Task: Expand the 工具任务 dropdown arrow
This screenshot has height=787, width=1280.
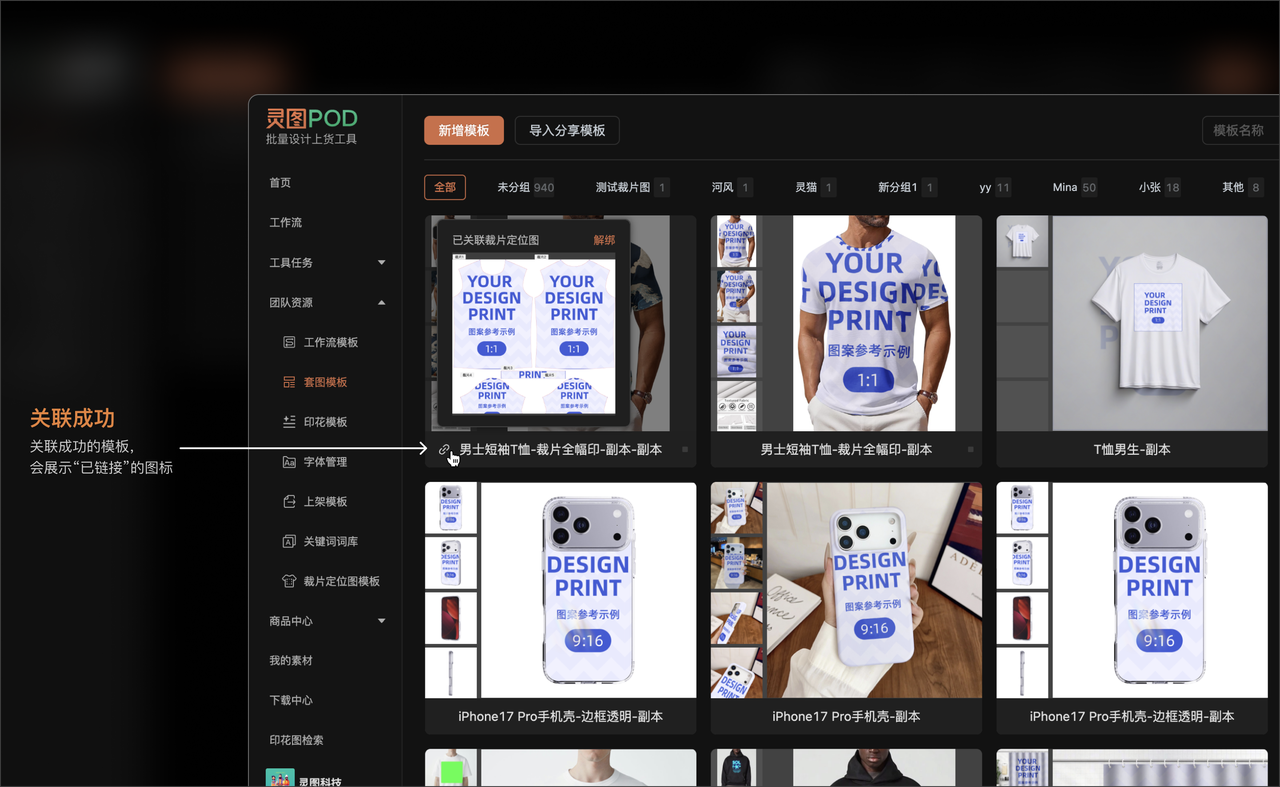Action: coord(381,262)
